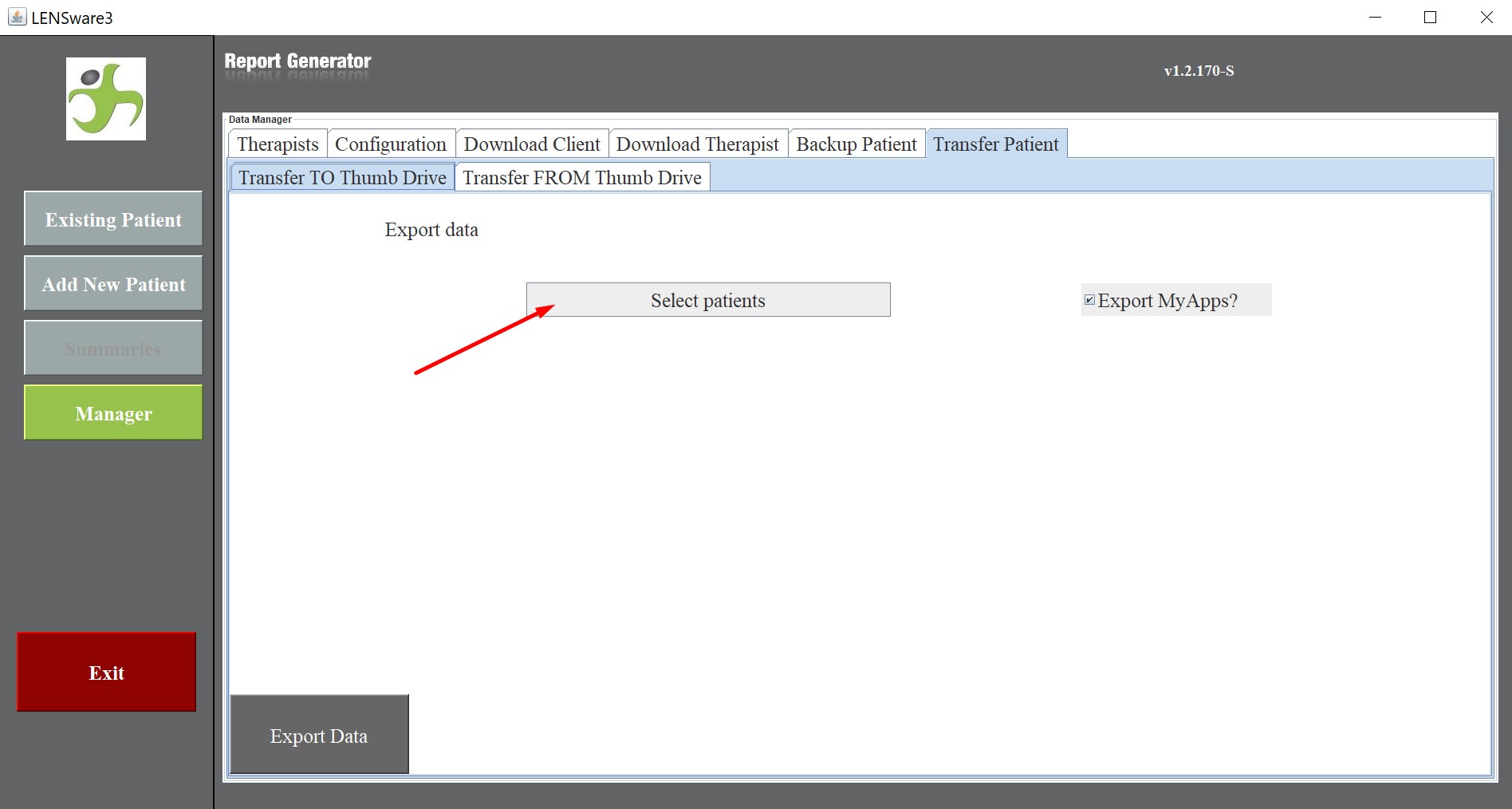Open Existing Patient section

(113, 219)
